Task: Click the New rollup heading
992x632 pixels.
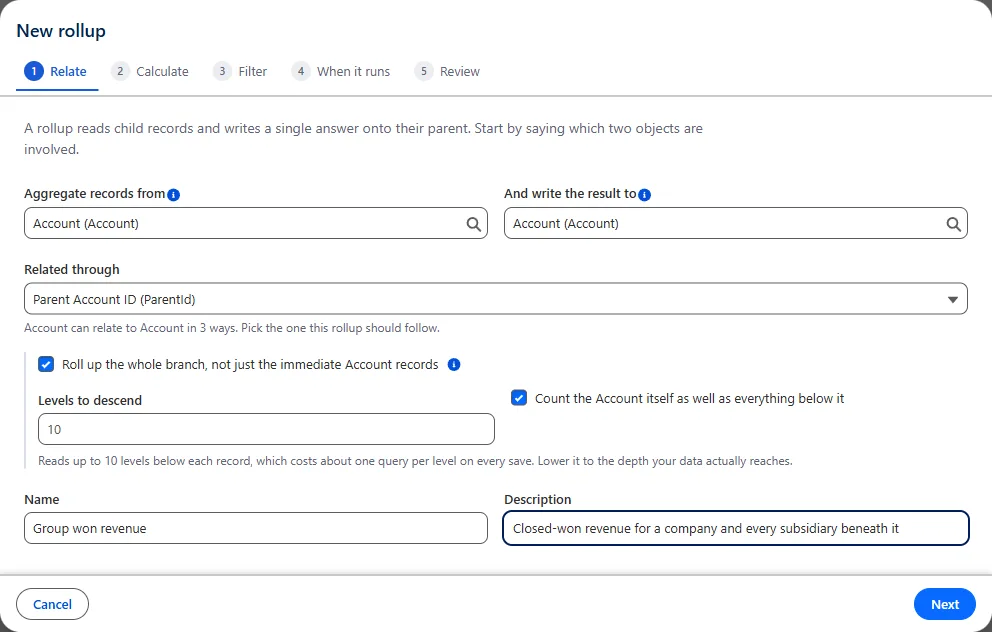Action: (x=61, y=31)
